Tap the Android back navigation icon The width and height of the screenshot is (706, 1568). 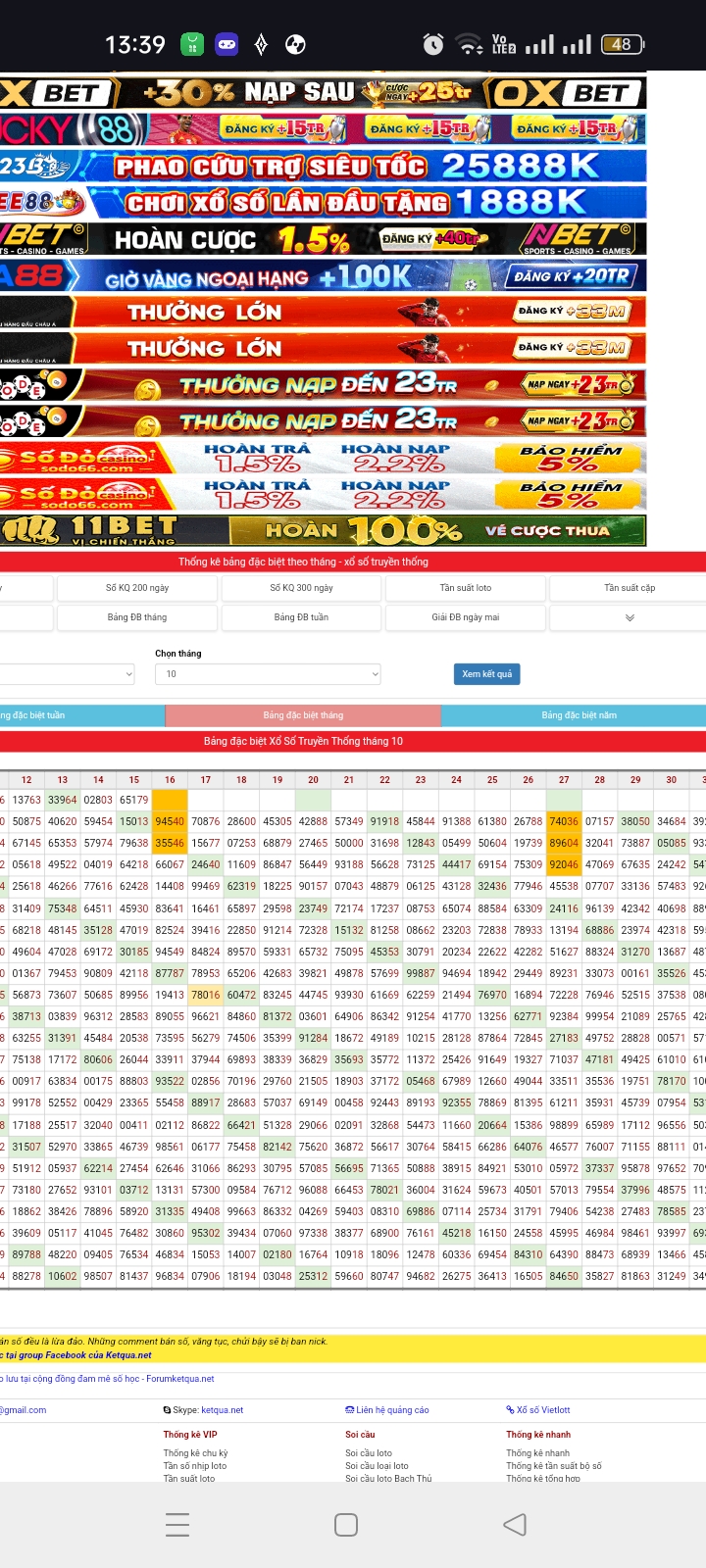(515, 1525)
